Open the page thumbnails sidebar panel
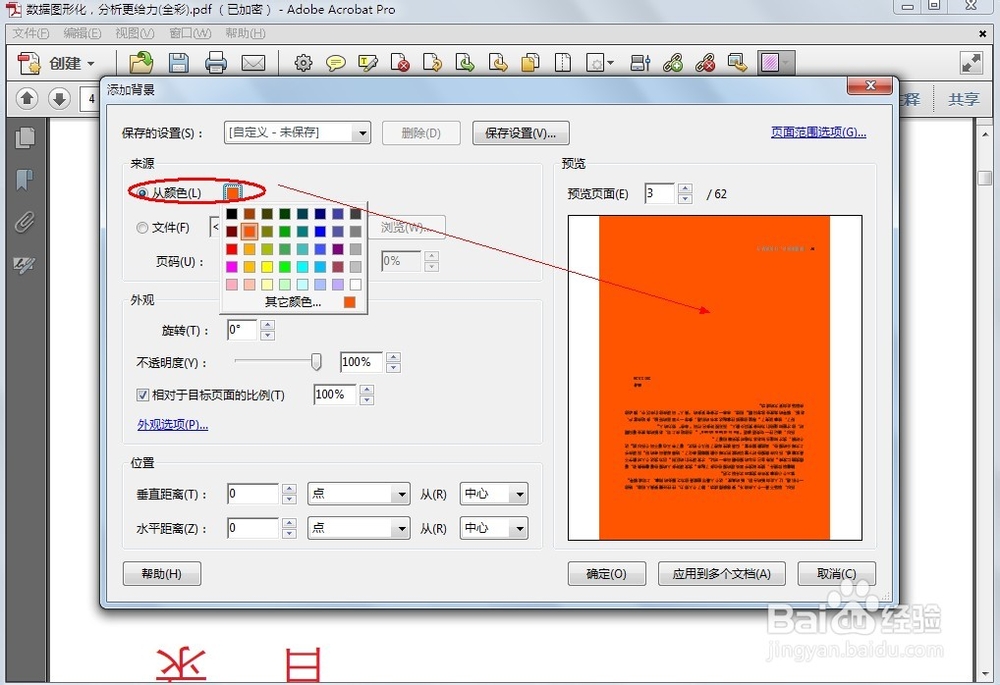This screenshot has height=685, width=1000. pos(25,137)
